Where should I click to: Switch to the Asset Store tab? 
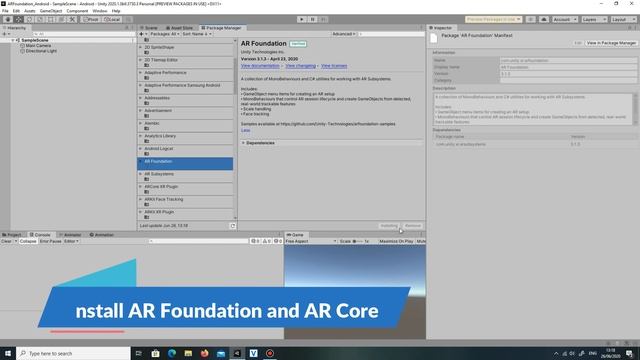pos(179,28)
